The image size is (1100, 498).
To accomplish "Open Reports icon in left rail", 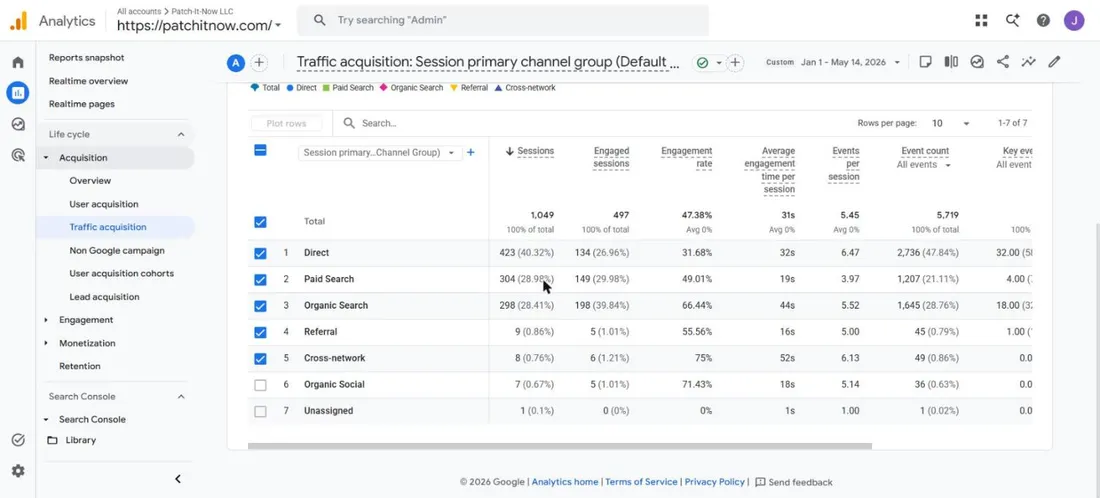I will pyautogui.click(x=18, y=93).
